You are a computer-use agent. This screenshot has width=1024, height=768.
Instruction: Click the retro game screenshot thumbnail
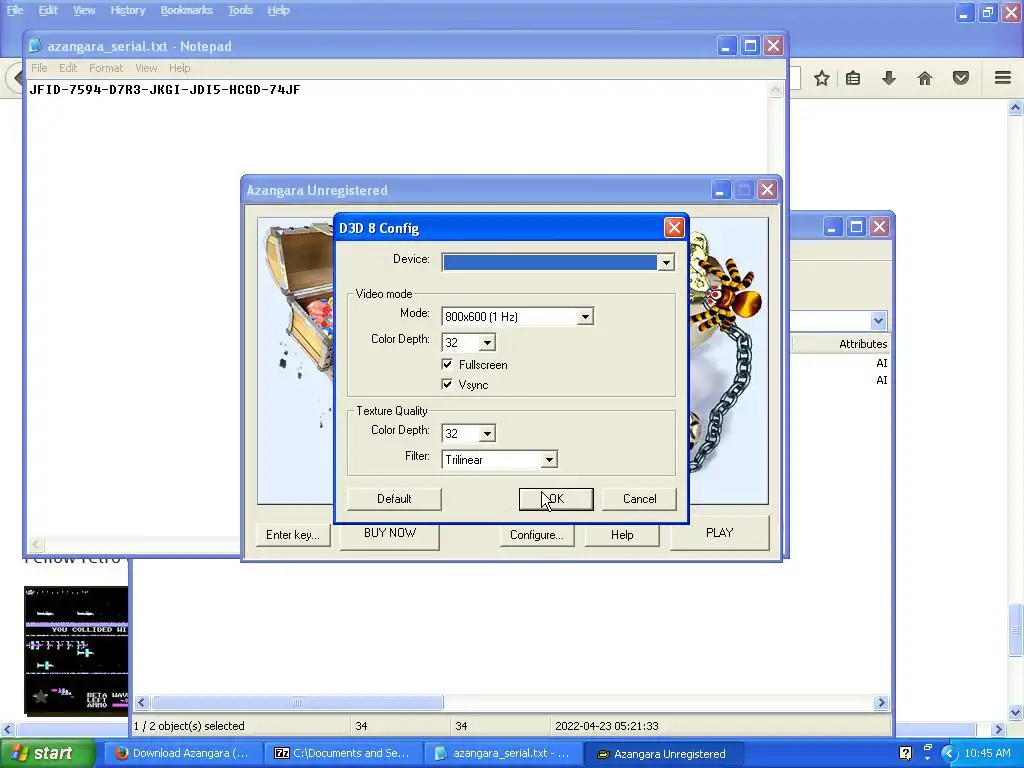coord(76,649)
